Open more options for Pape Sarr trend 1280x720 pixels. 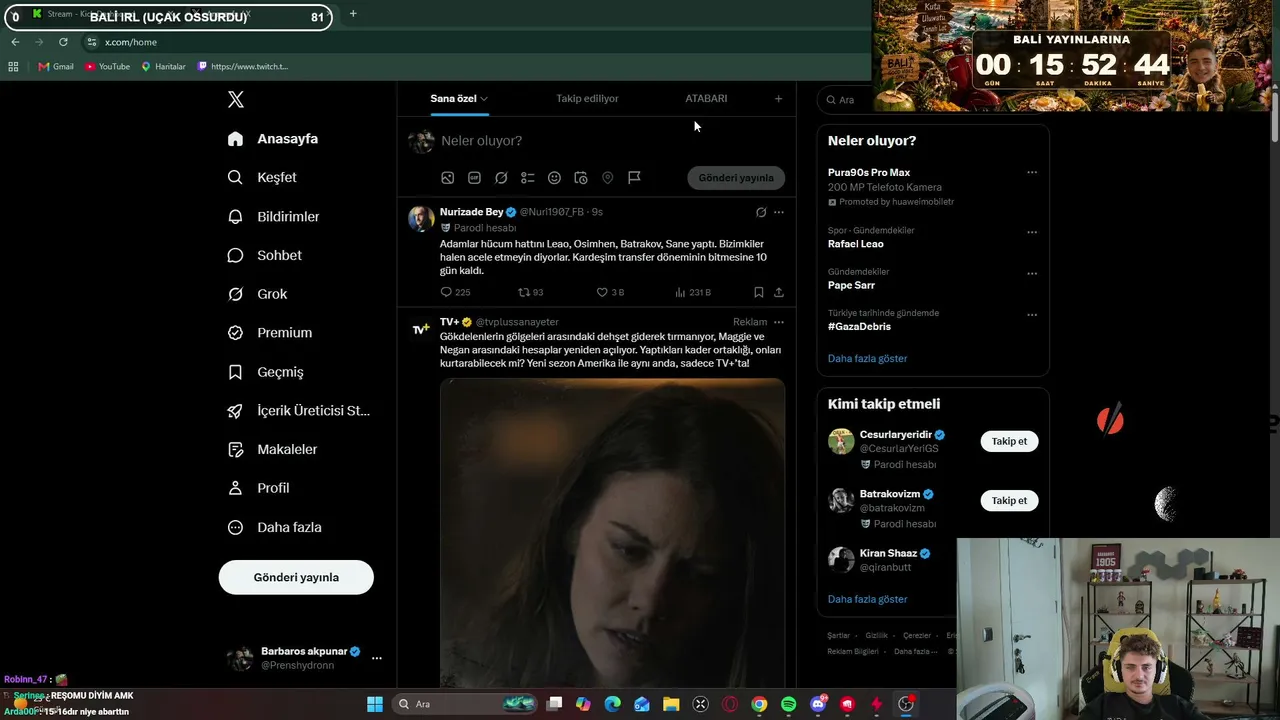click(x=1032, y=273)
